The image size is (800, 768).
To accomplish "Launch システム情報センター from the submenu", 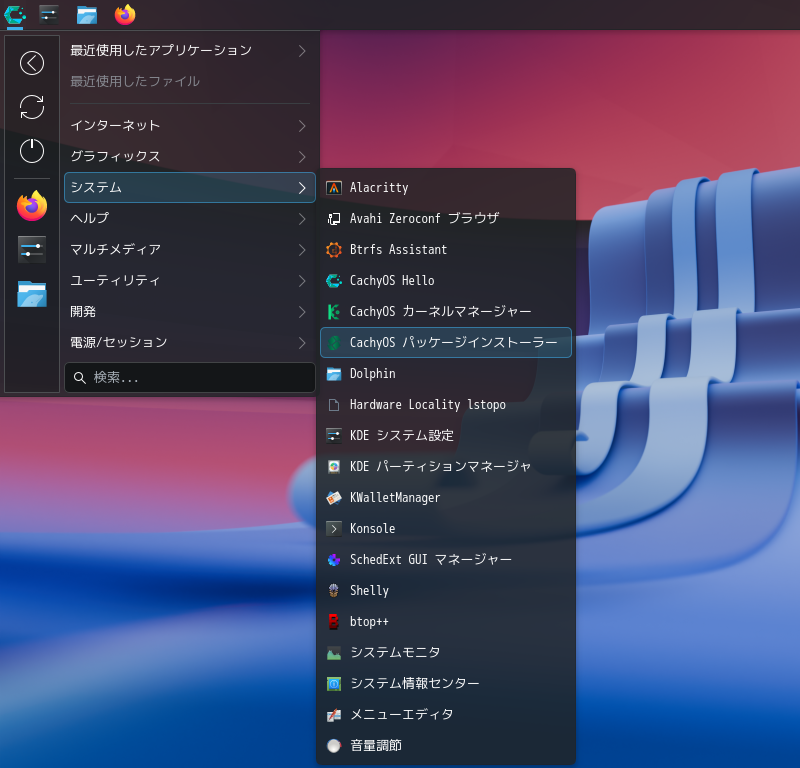I will click(x=446, y=684).
